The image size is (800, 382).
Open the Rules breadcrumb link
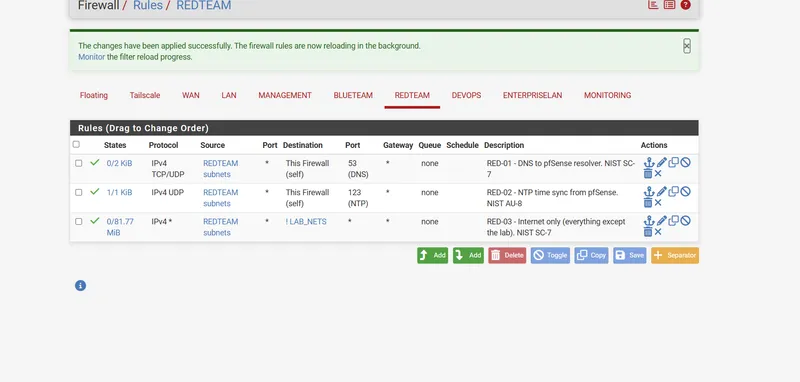coord(147,6)
